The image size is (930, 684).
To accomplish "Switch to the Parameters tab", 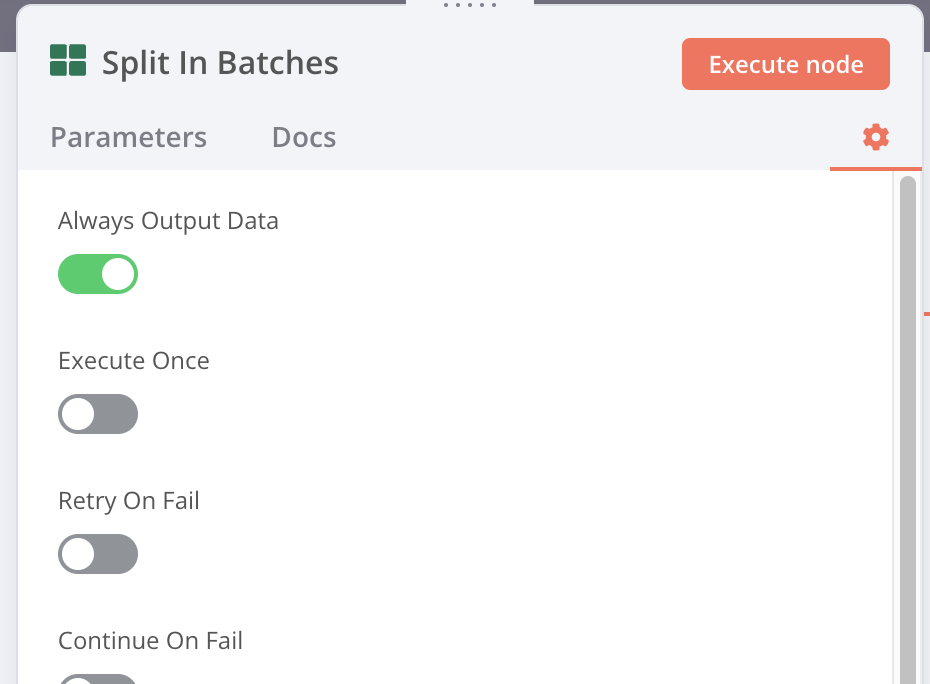I will click(x=128, y=137).
